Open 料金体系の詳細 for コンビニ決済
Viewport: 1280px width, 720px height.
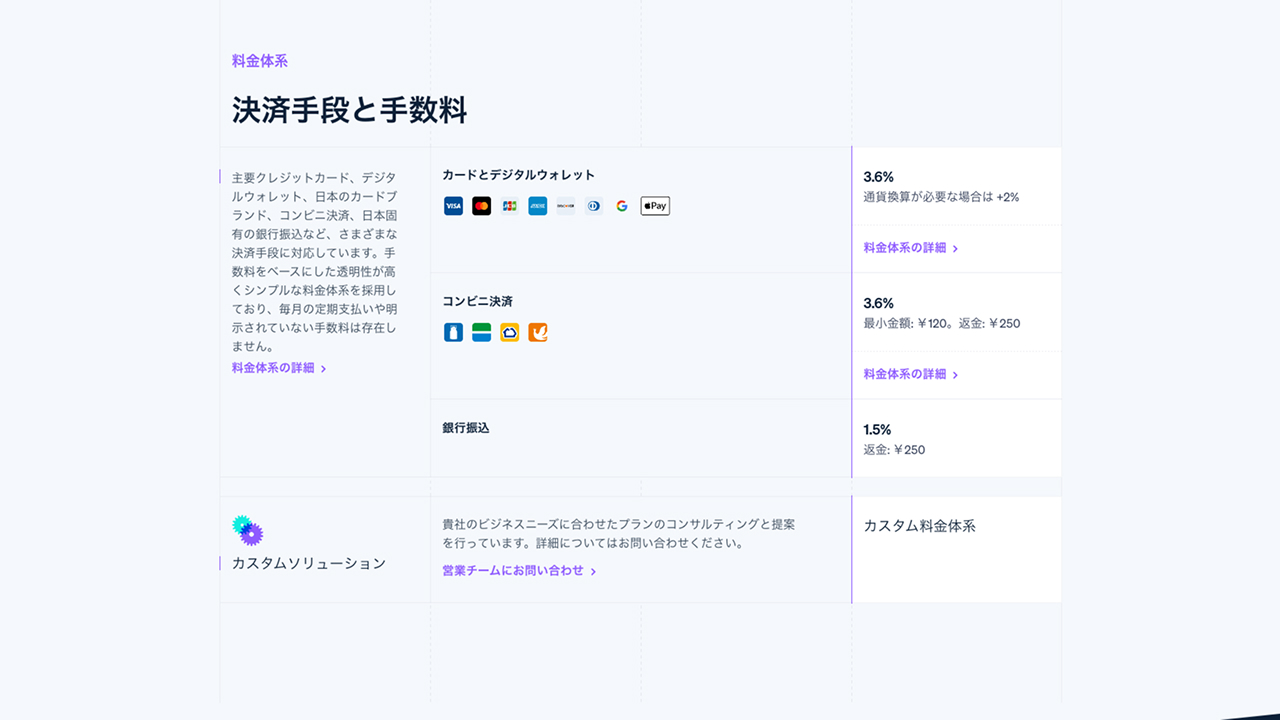pyautogui.click(x=903, y=375)
